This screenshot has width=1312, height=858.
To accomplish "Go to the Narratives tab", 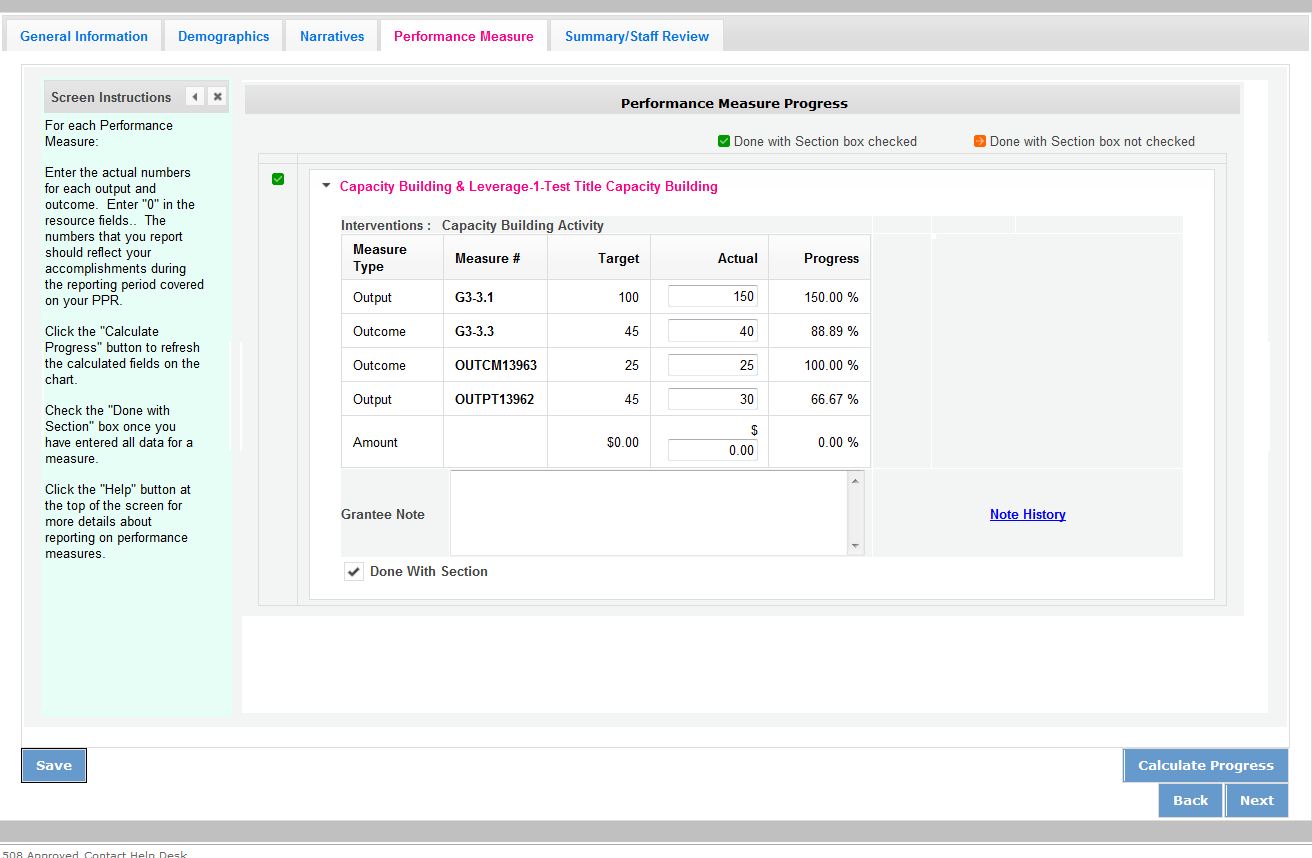I will [x=332, y=36].
